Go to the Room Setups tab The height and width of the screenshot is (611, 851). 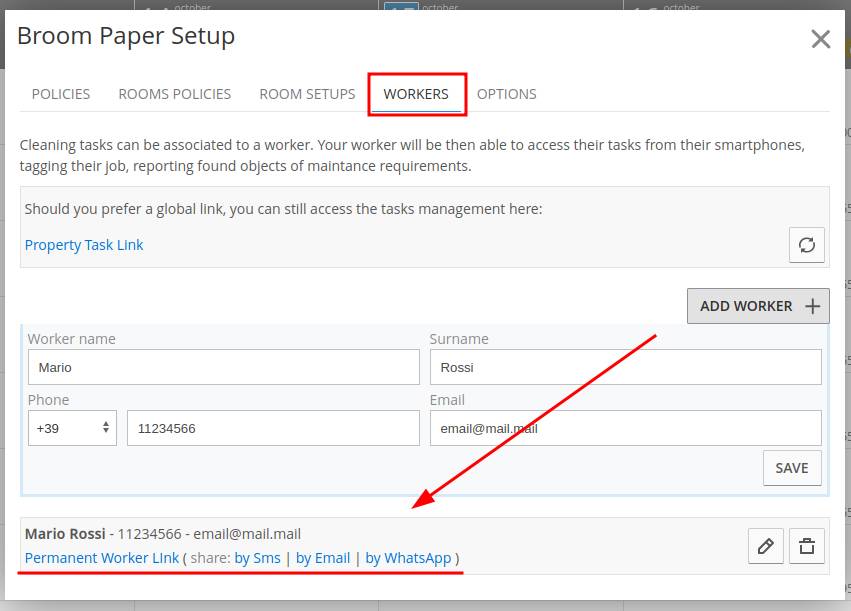pos(307,94)
